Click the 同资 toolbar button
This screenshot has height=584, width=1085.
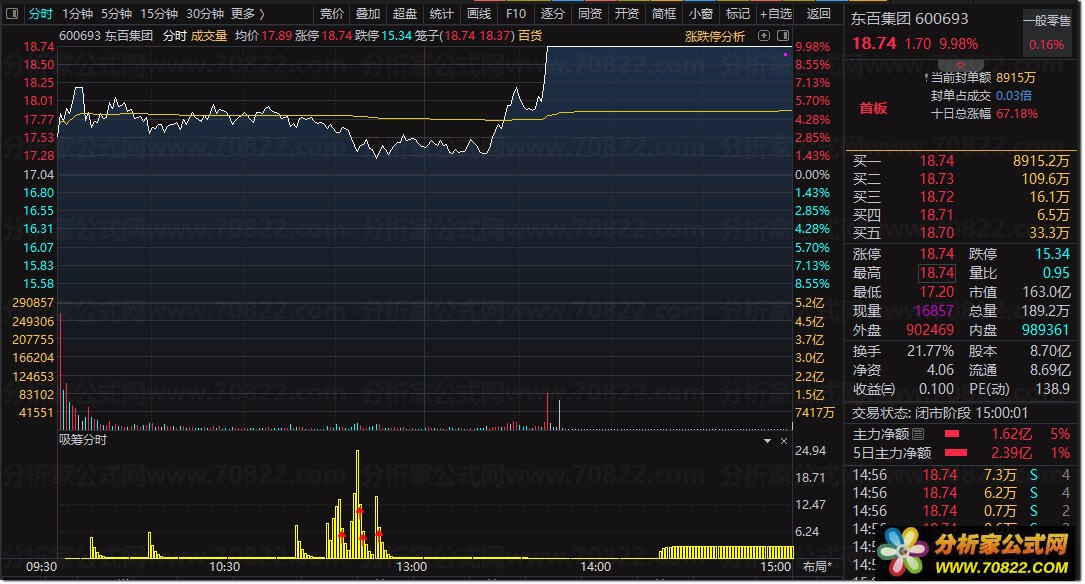click(x=590, y=14)
